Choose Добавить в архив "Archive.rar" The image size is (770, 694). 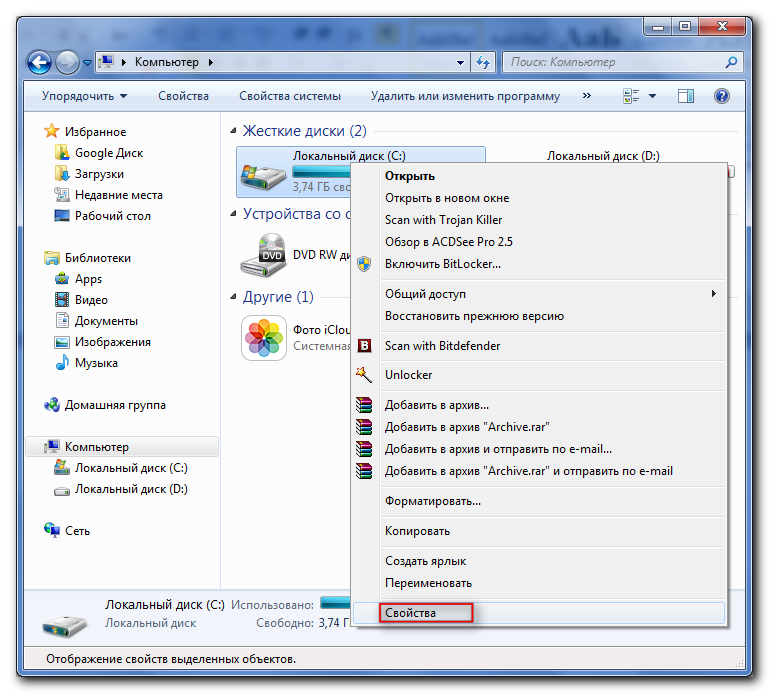[x=539, y=427]
